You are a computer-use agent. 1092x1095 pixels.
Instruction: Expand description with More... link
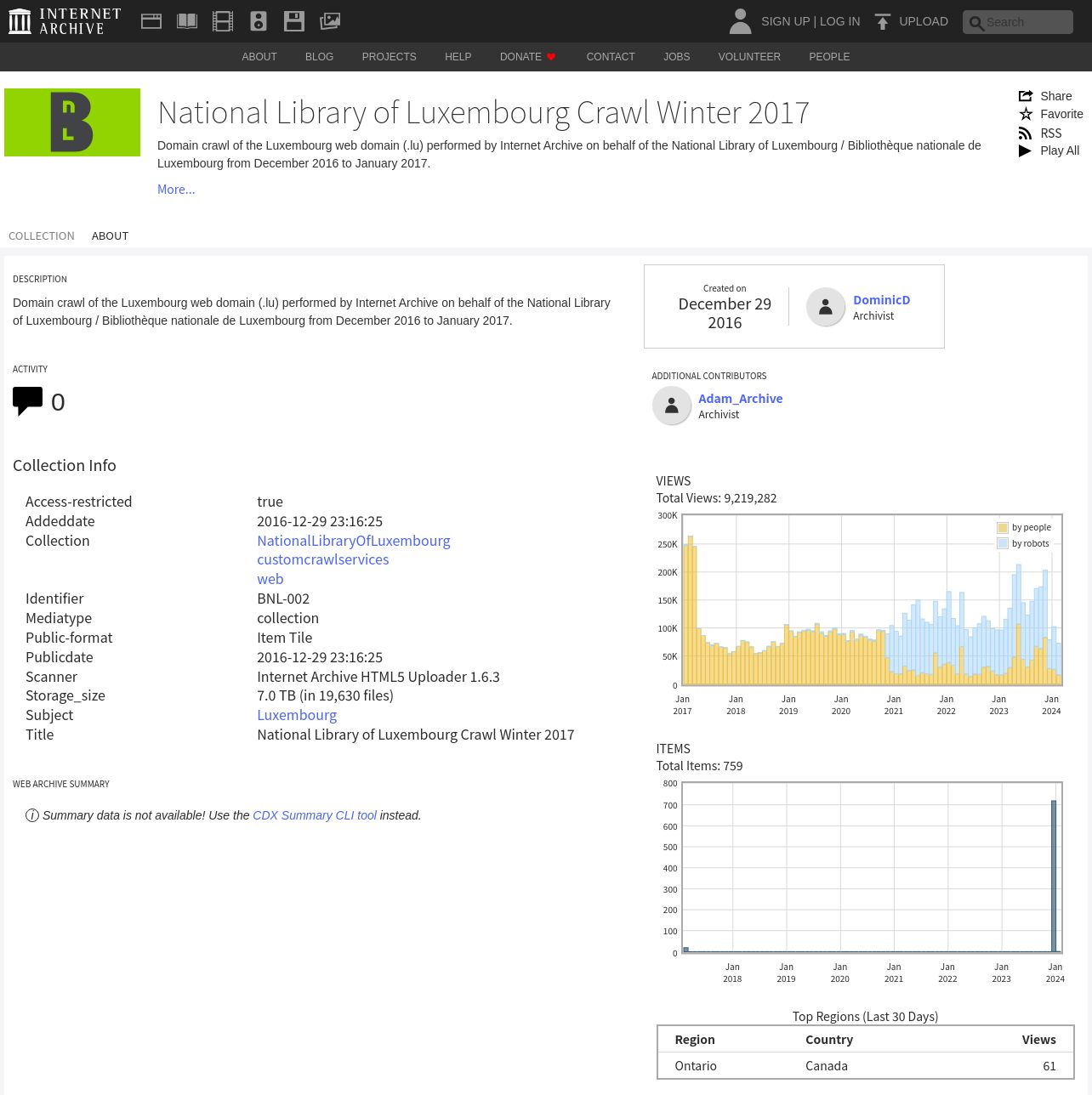pos(176,190)
